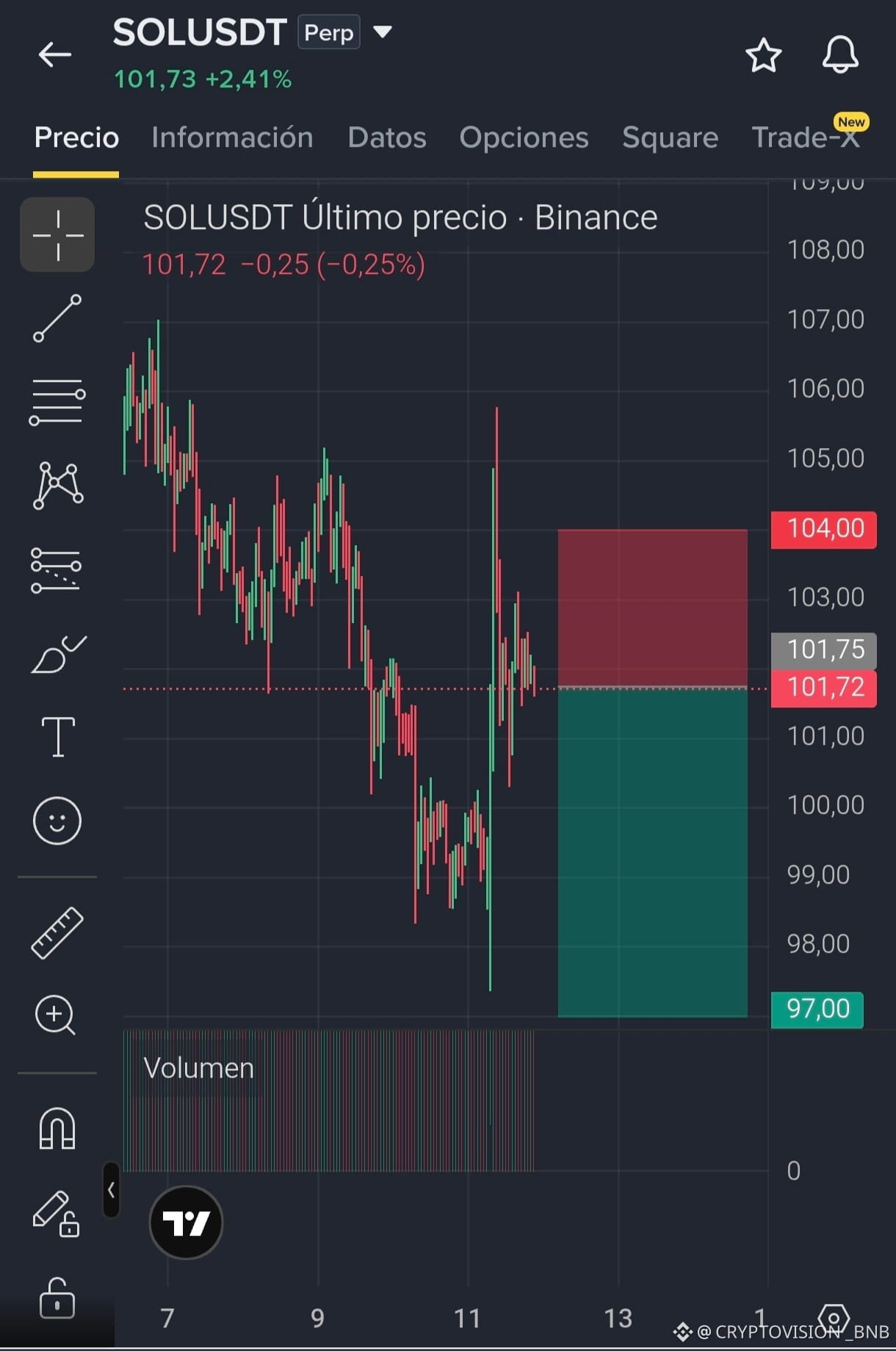The width and height of the screenshot is (896, 1351).
Task: Collapse the drawing toolbar side arrow
Action: click(111, 1190)
